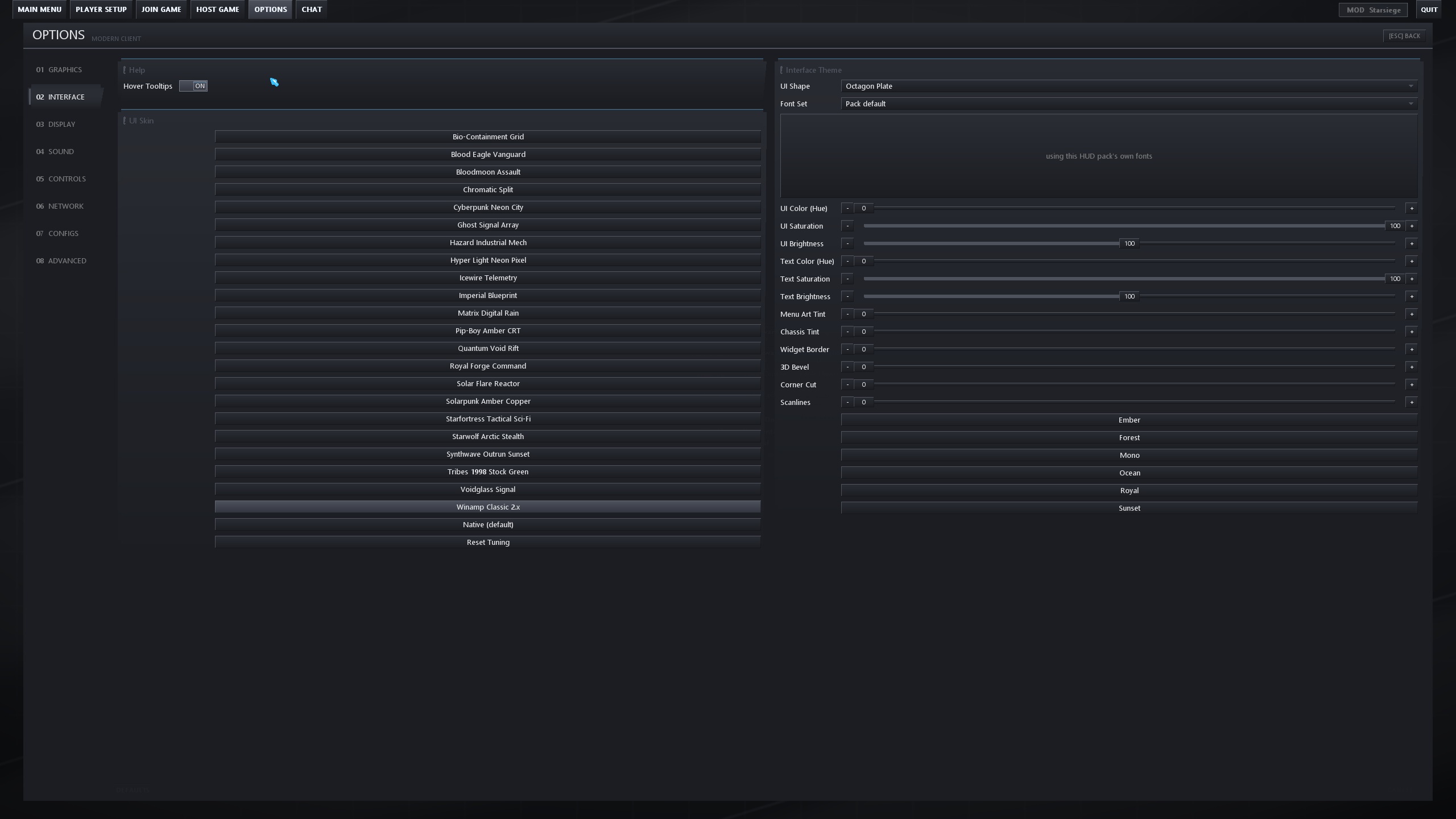This screenshot has width=1456, height=819.
Task: Apply the Matrix Digital Rain skin
Action: [488, 313]
